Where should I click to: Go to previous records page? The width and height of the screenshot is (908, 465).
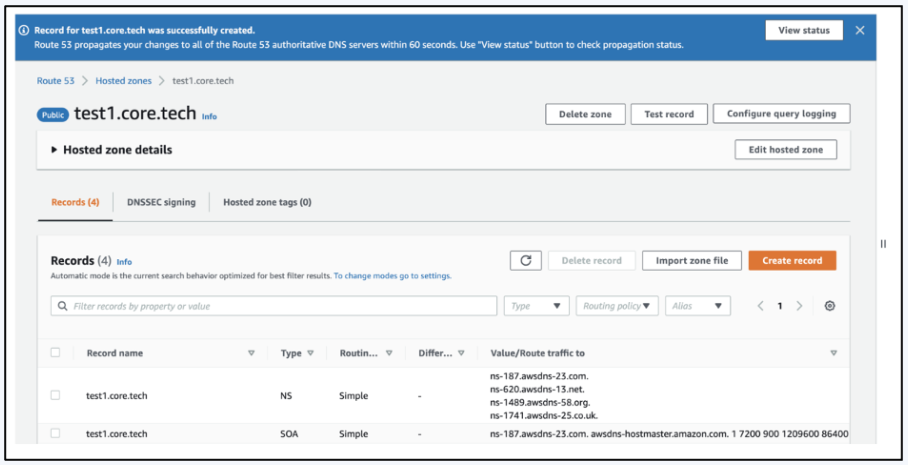point(760,306)
